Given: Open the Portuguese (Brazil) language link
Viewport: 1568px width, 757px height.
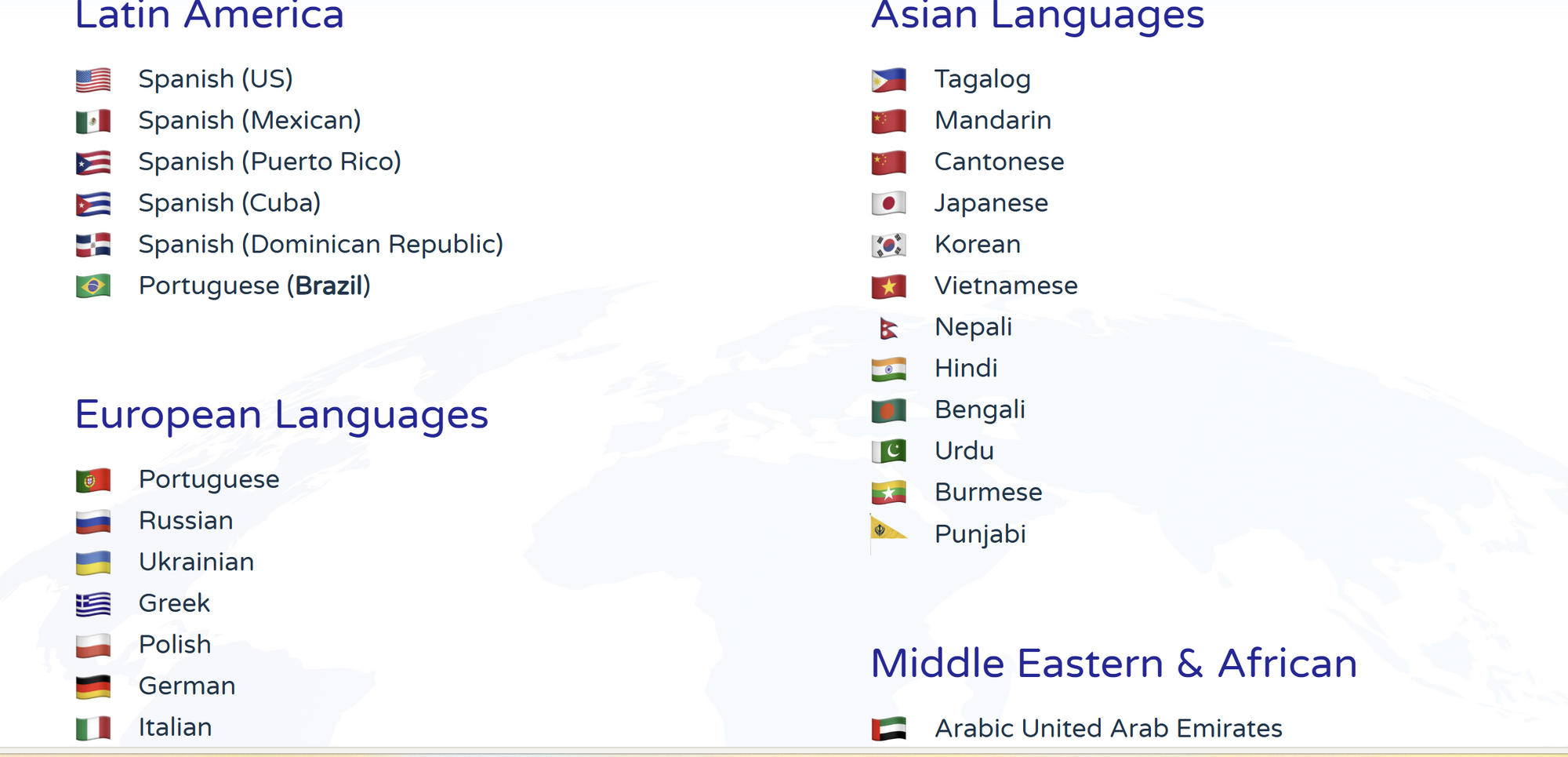Looking at the screenshot, I should 254,286.
